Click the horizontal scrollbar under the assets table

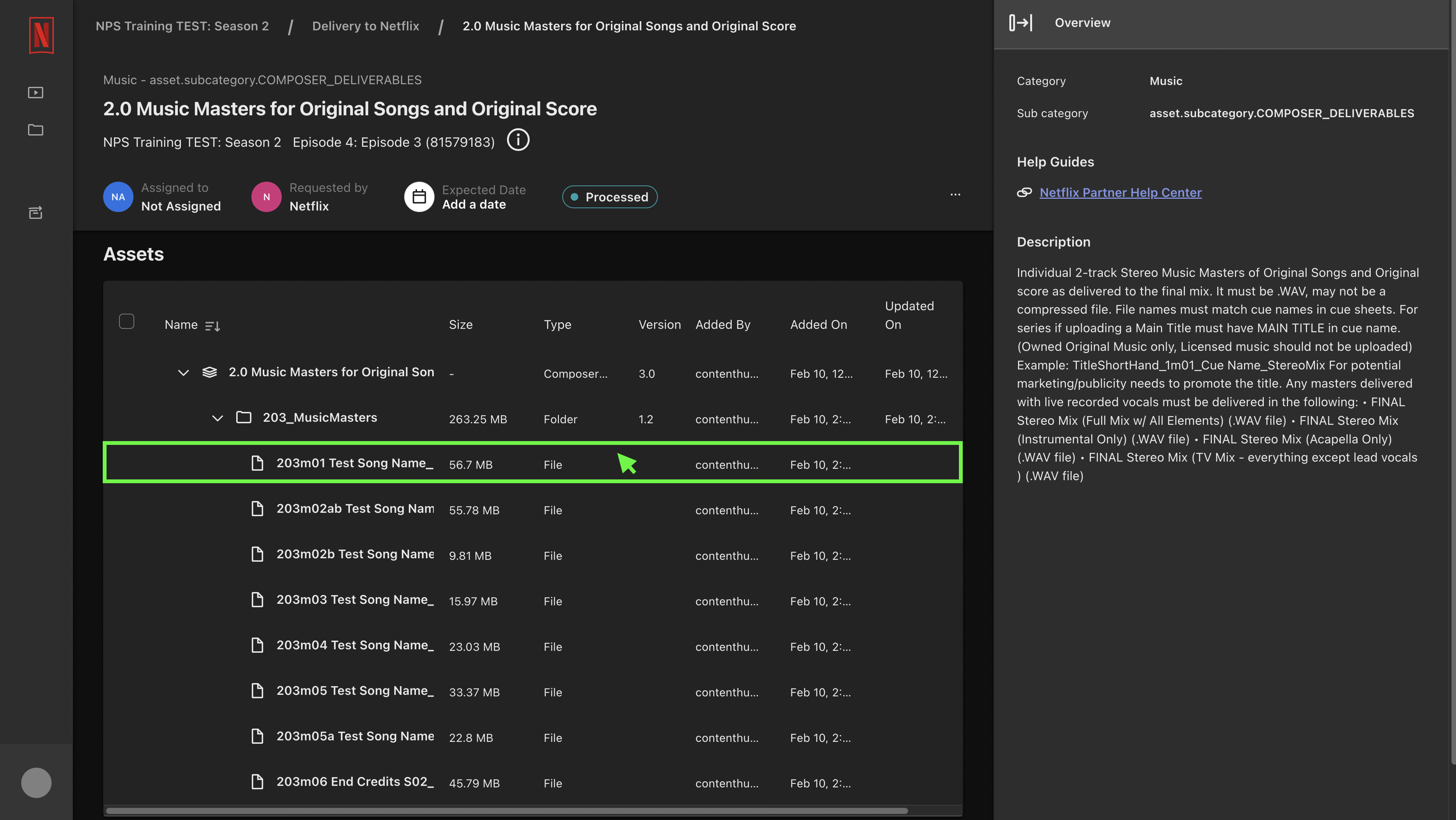(507, 811)
